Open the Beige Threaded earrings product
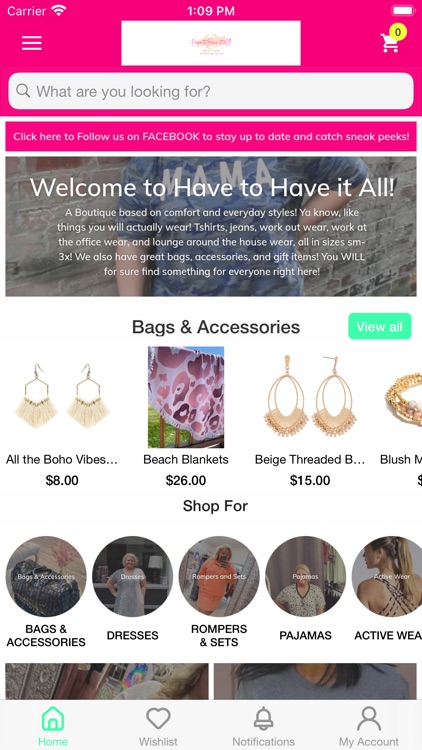The width and height of the screenshot is (422, 750). click(310, 416)
